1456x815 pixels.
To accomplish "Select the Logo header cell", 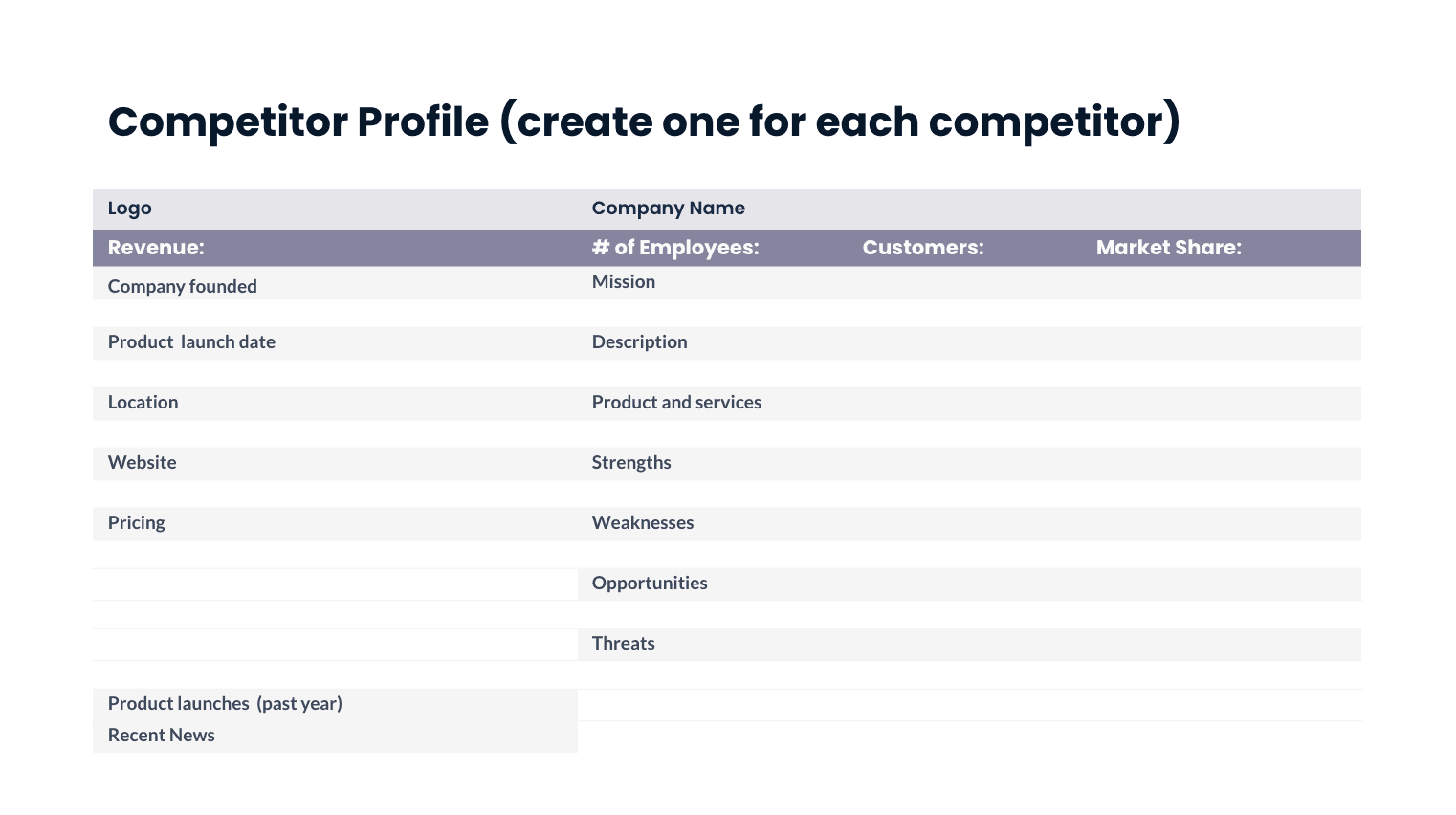I will tap(130, 209).
